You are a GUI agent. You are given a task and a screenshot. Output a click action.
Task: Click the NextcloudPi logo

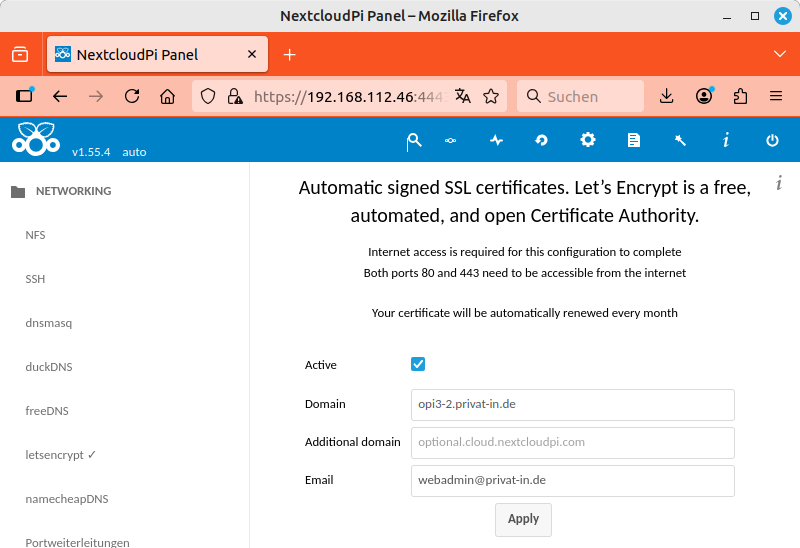pyautogui.click(x=36, y=139)
